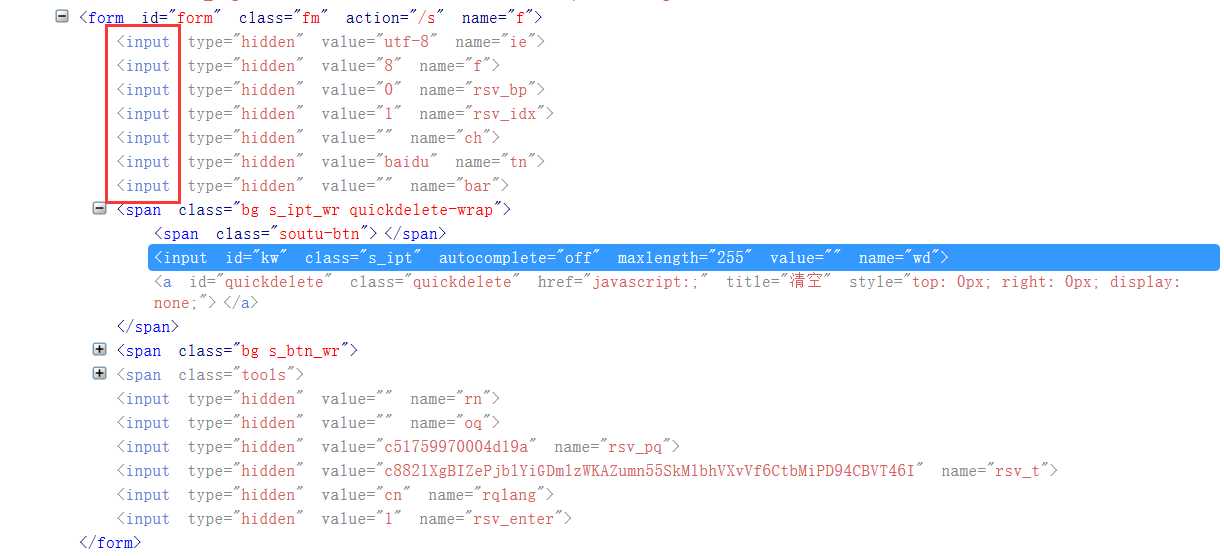
Task: Click the closing form tag
Action: [110, 542]
